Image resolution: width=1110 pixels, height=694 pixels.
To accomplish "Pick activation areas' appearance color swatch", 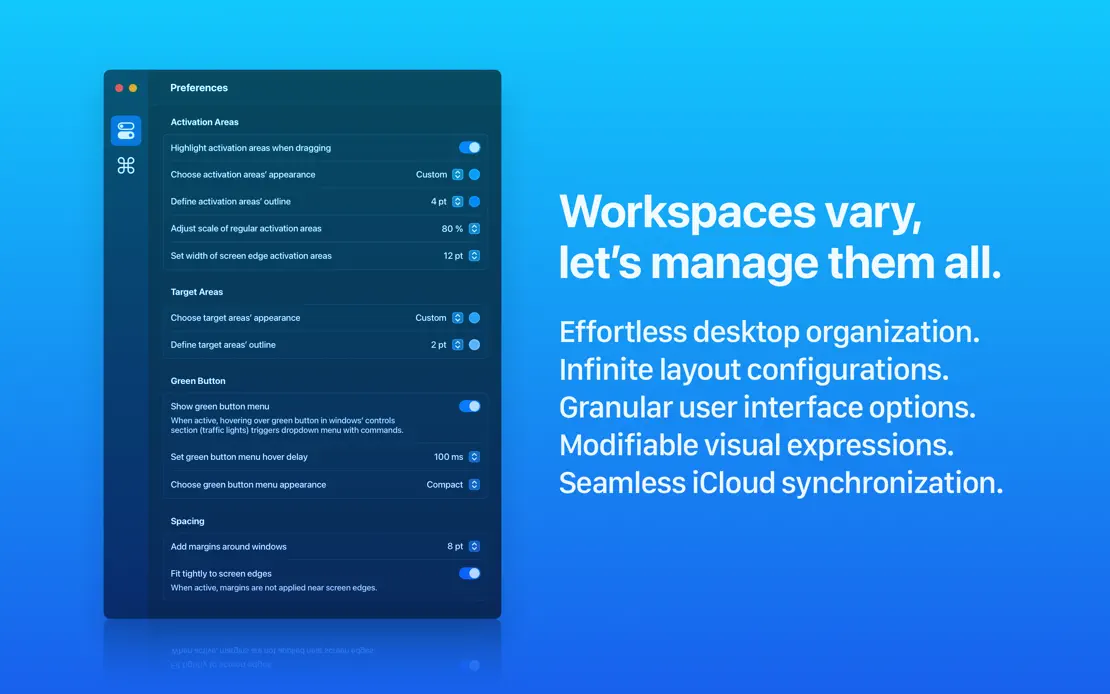I will pos(474,174).
